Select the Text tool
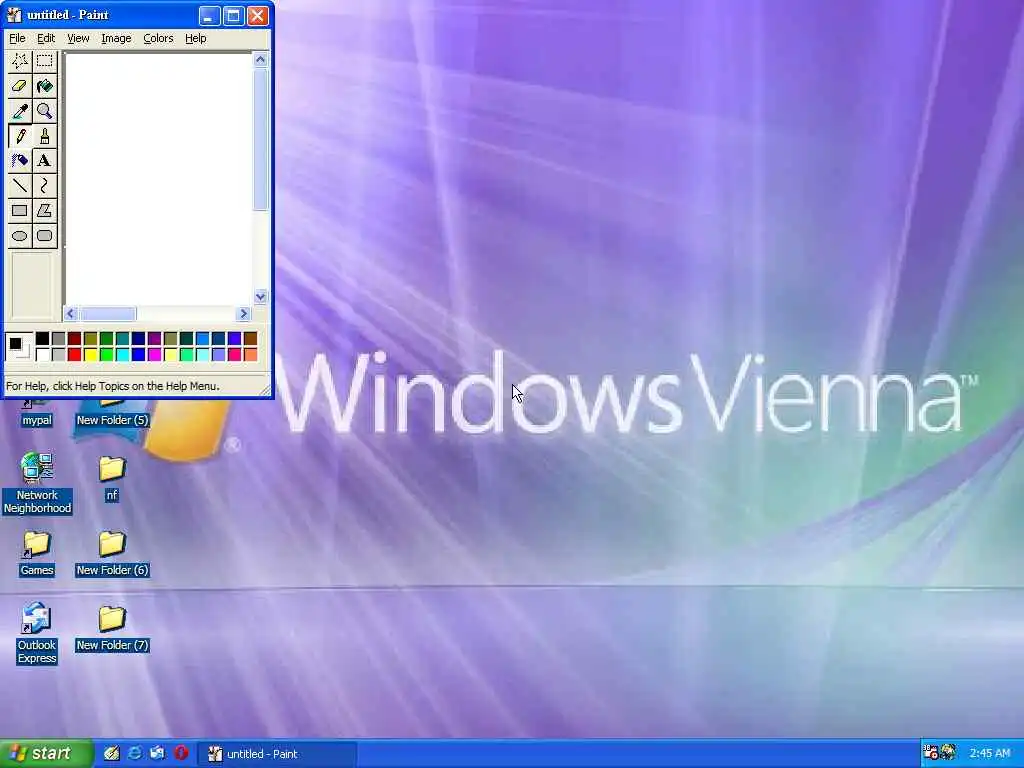The image size is (1024, 768). pos(44,161)
